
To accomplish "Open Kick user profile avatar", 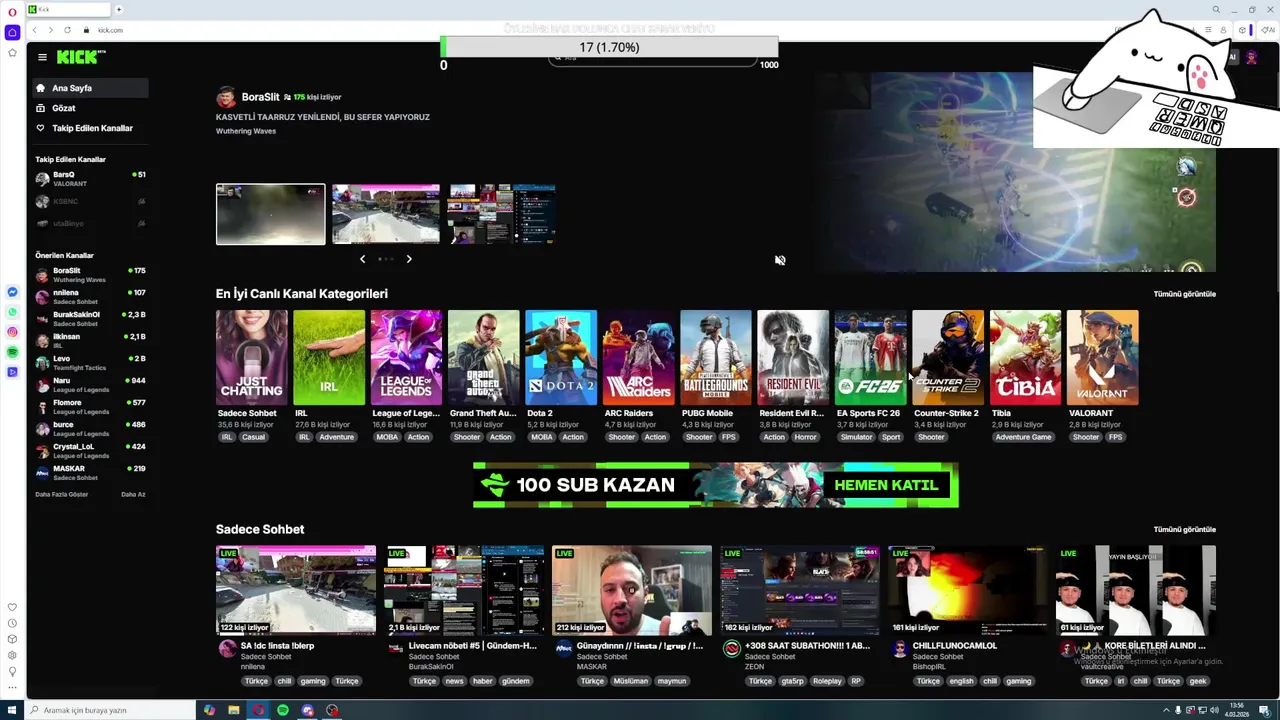I will 1251,57.
